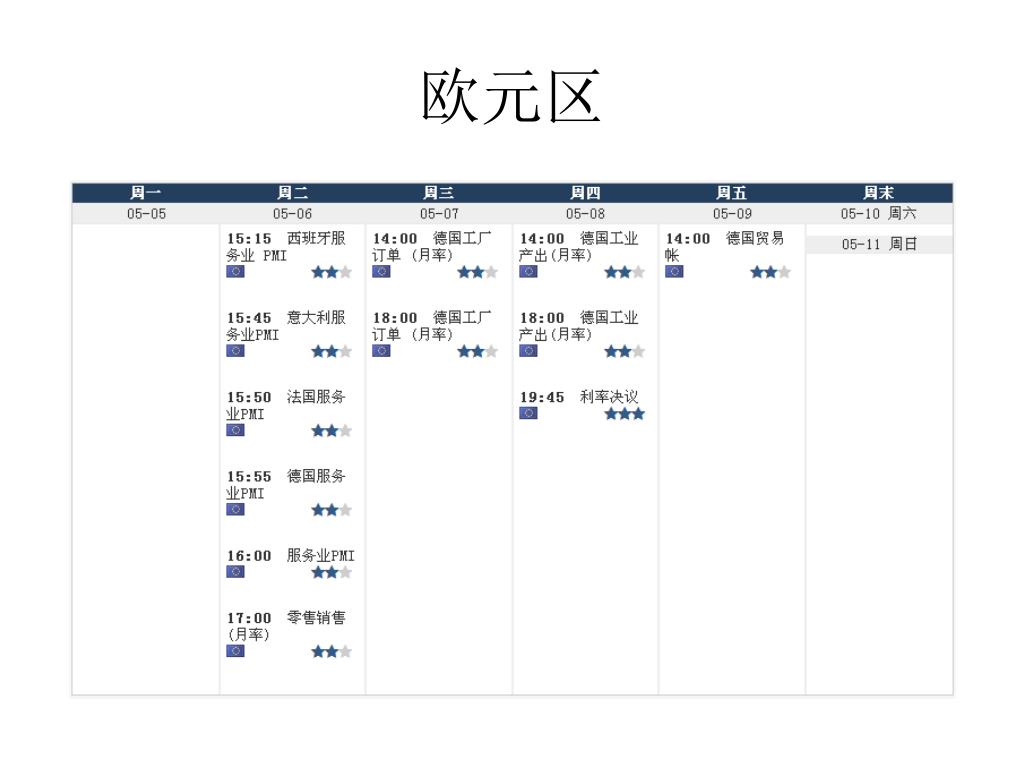Click the 欧元区 page title
This screenshot has width=1024, height=768.
pyautogui.click(x=511, y=97)
